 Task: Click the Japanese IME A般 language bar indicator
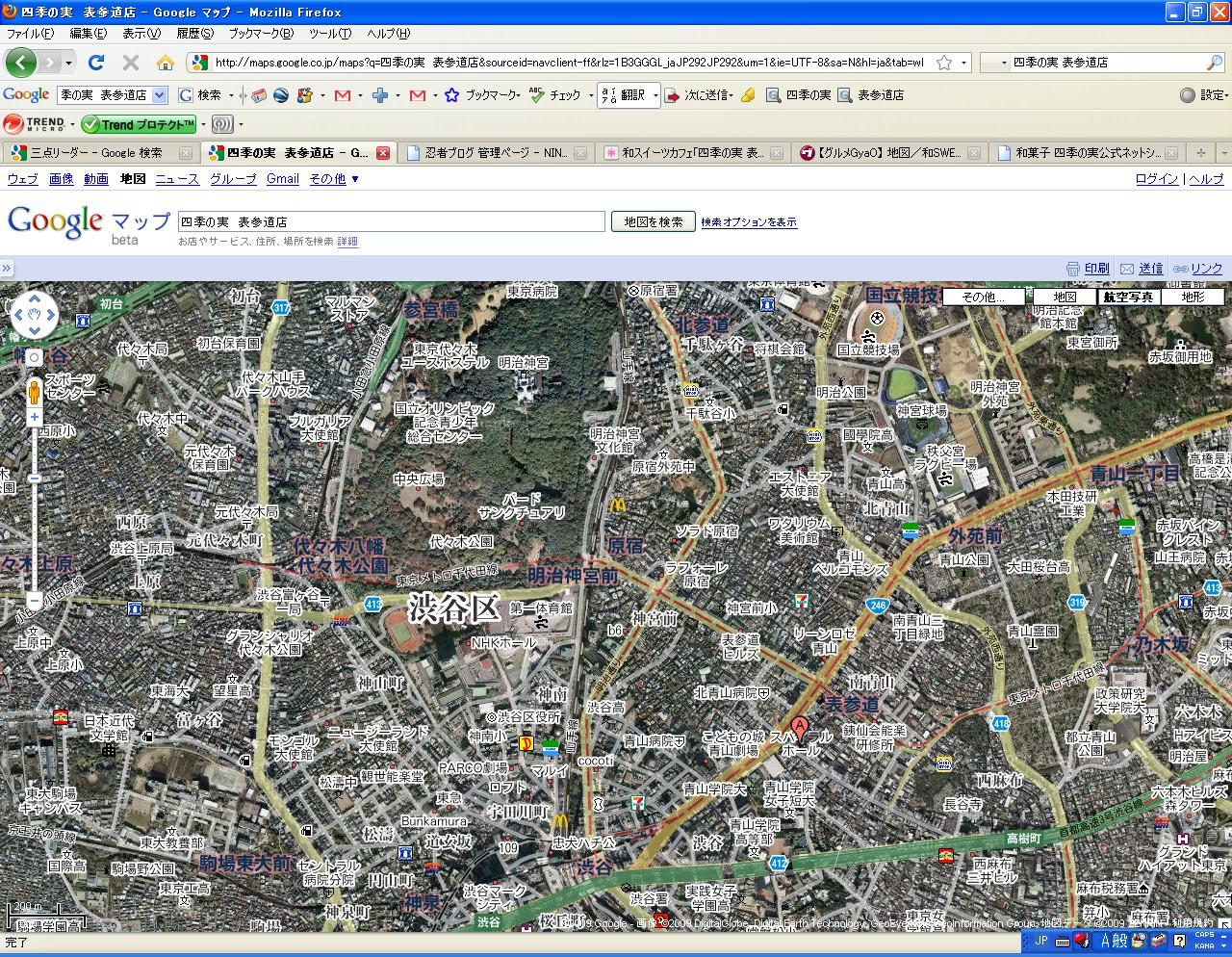click(x=1113, y=941)
